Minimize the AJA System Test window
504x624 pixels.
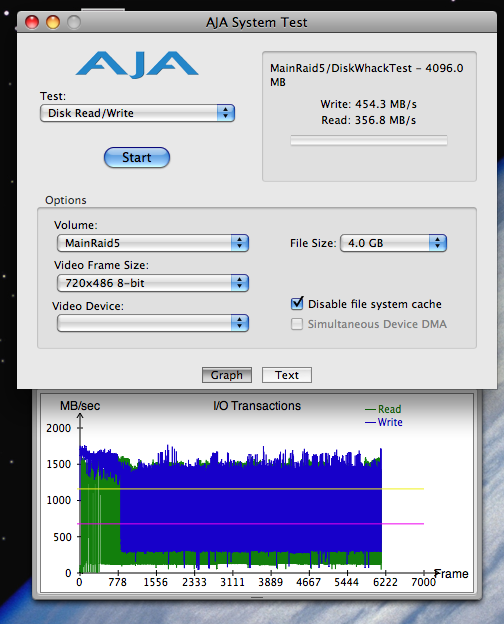(x=53, y=22)
